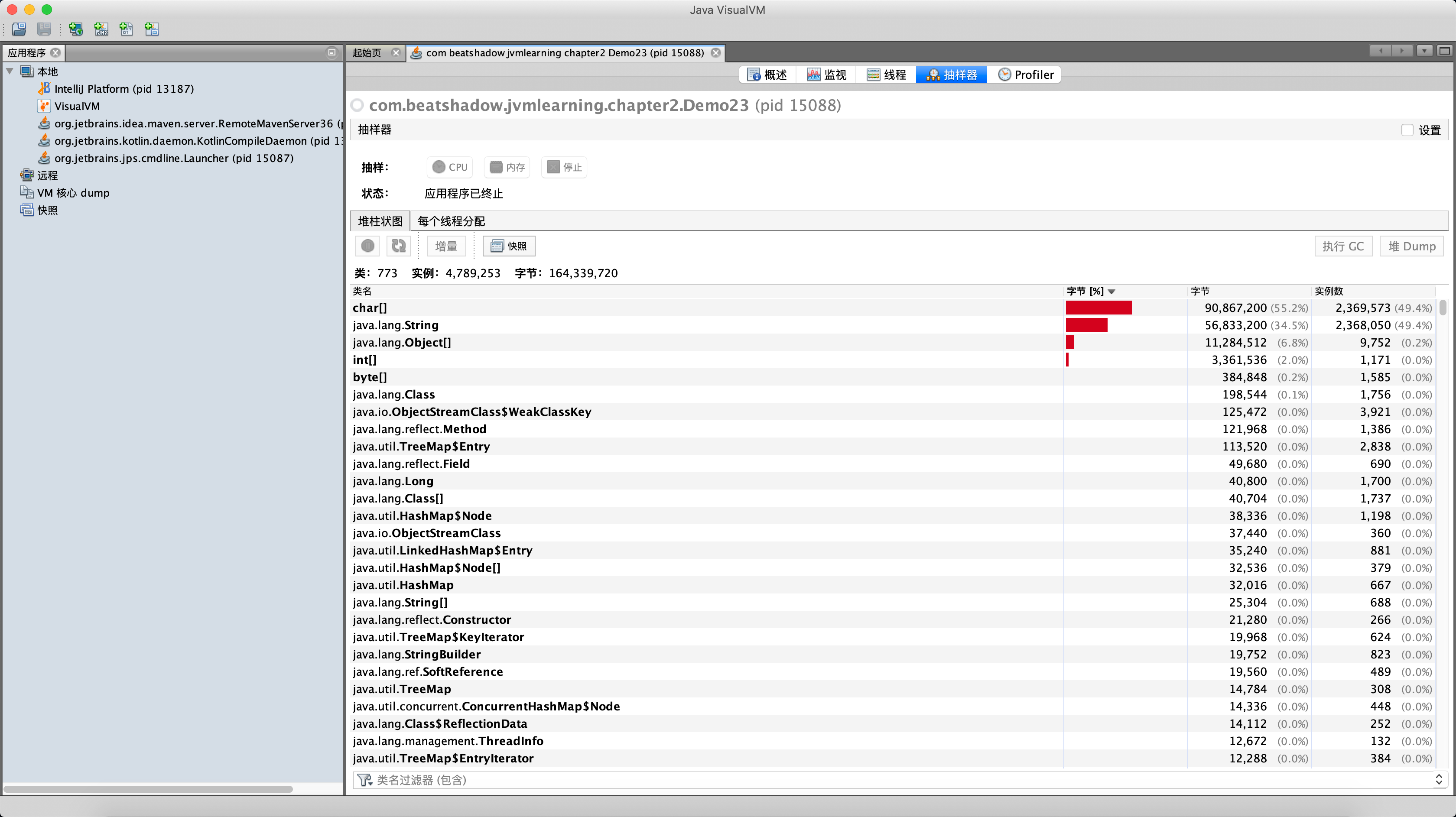Click the scroll tabs left arrow

pyautogui.click(x=1380, y=51)
